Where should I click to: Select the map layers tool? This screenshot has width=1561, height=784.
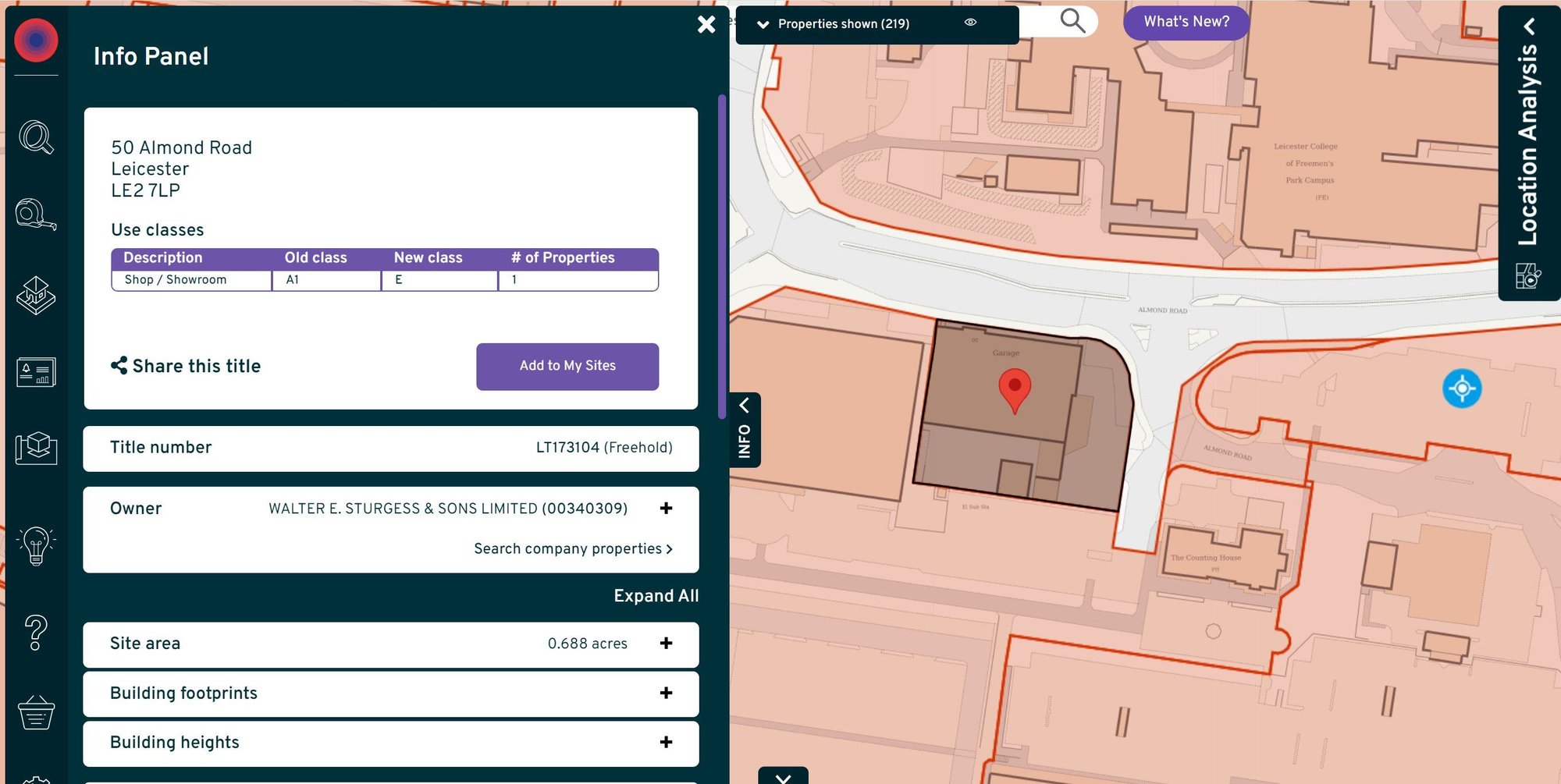(x=36, y=296)
